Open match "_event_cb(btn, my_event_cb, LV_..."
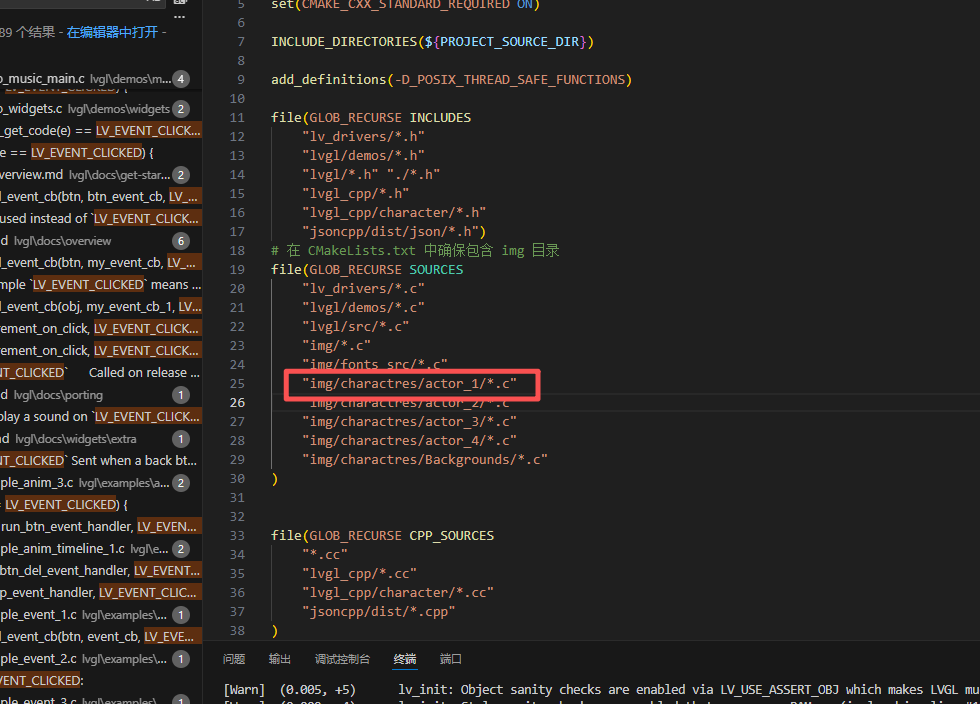 pos(101,263)
